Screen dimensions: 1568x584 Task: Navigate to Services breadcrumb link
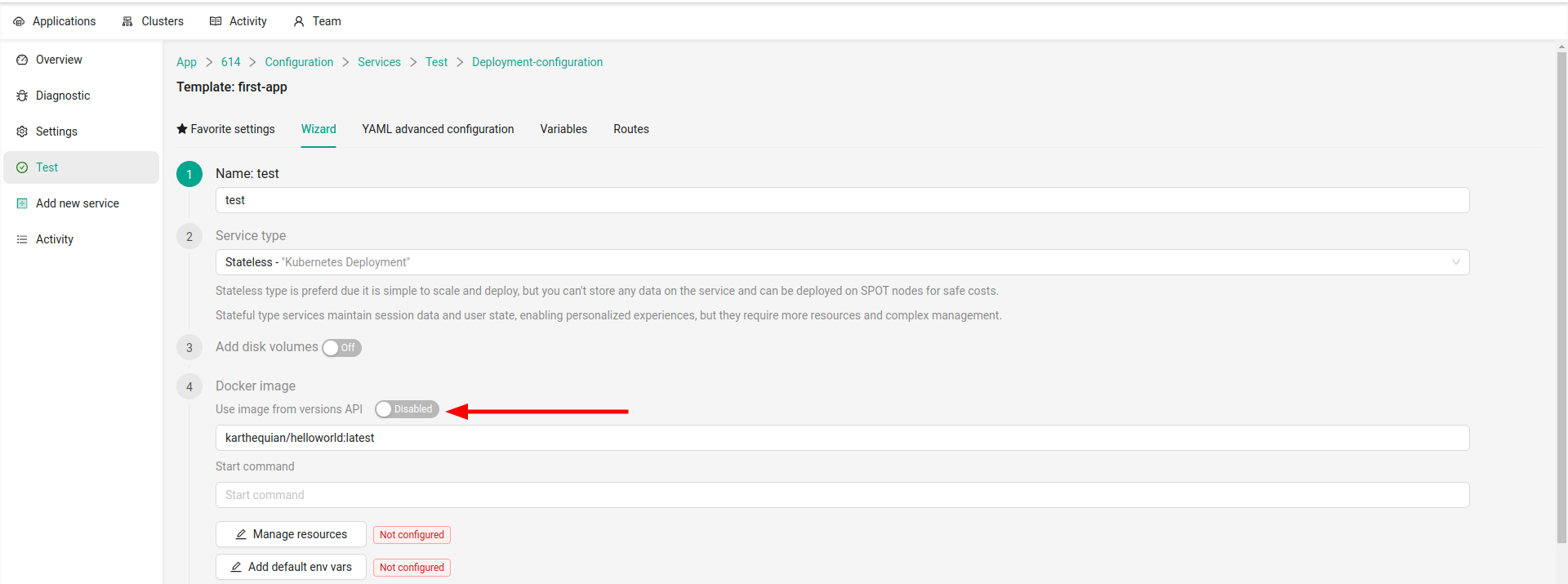tap(379, 62)
